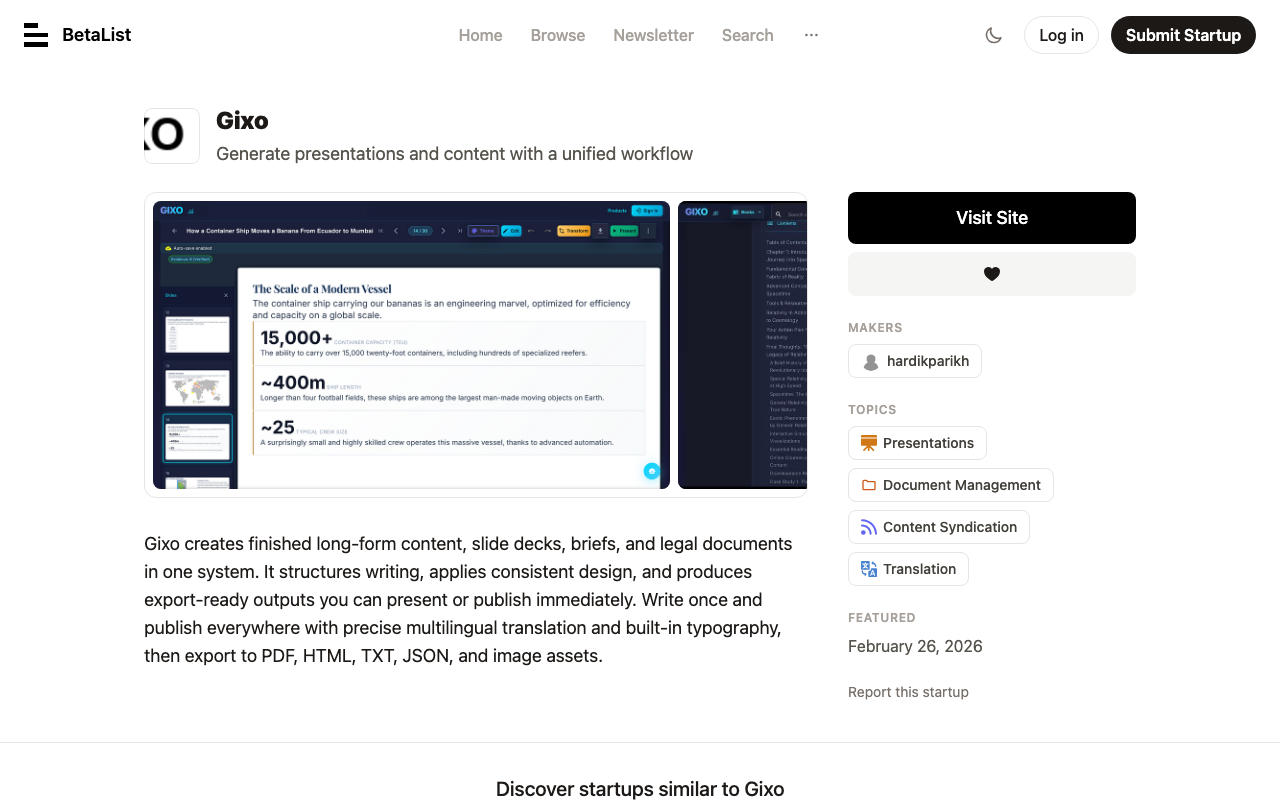Go to the Home menu item

tap(480, 35)
